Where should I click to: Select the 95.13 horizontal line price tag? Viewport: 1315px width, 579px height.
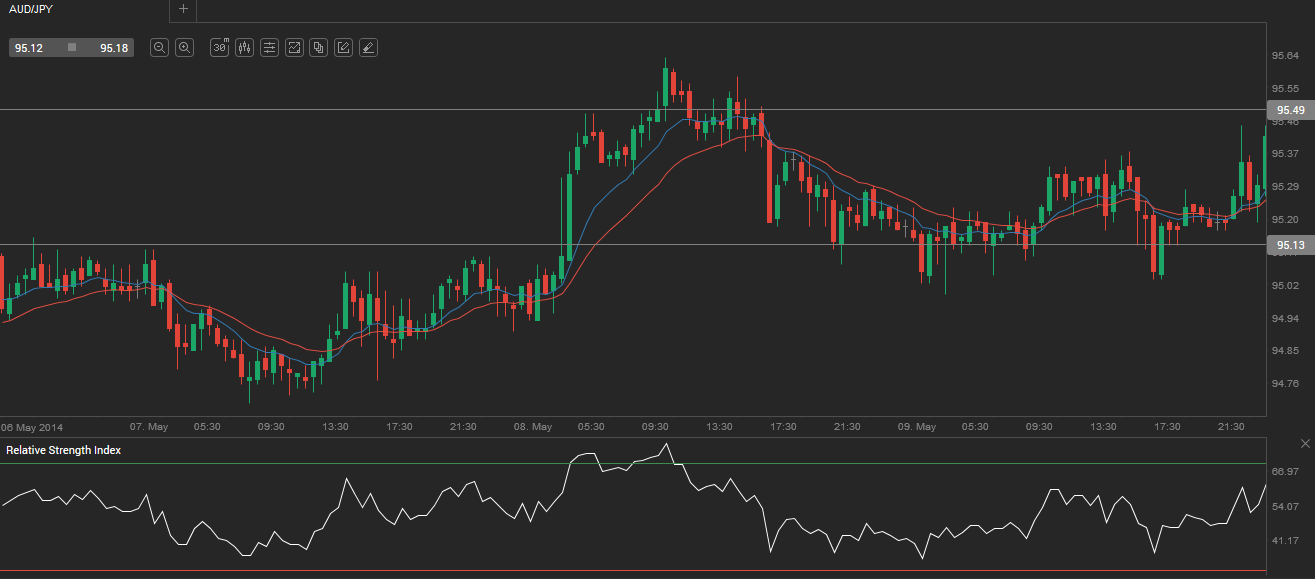point(1289,245)
